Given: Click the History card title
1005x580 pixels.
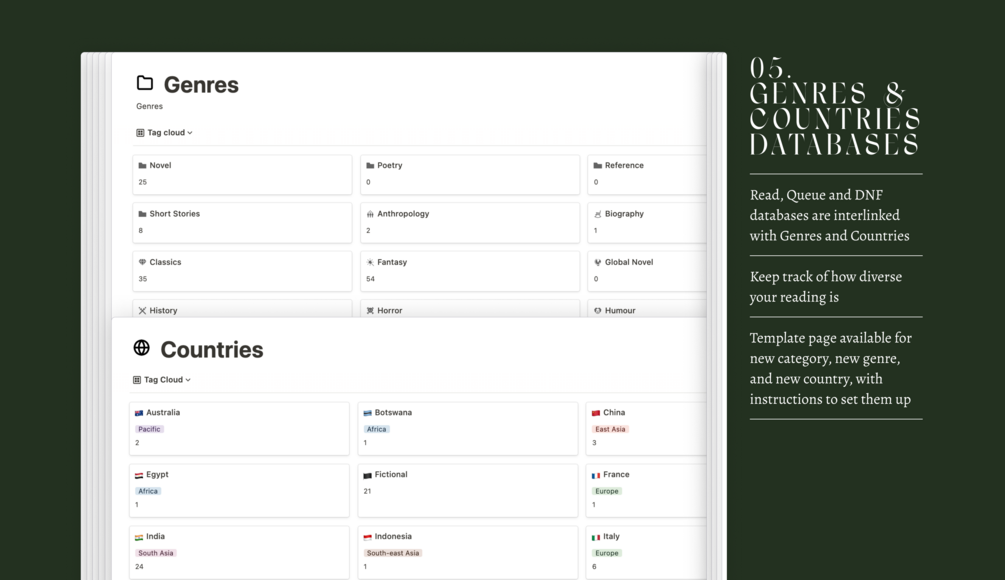Looking at the screenshot, I should tap(163, 310).
